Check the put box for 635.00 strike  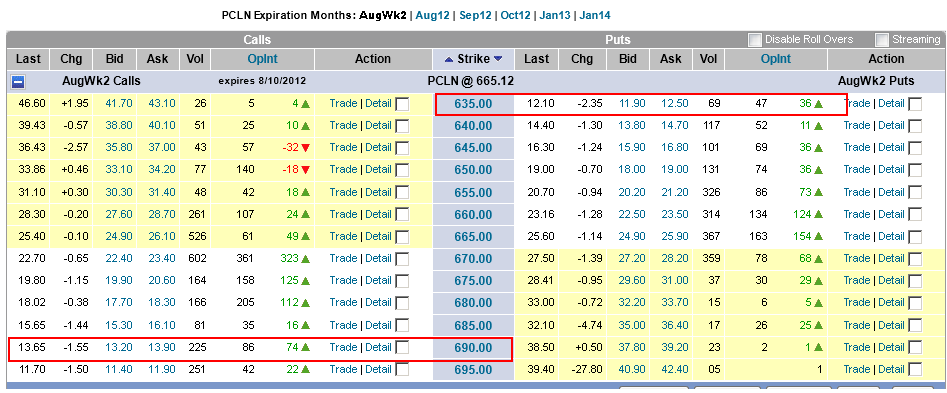pyautogui.click(x=915, y=104)
